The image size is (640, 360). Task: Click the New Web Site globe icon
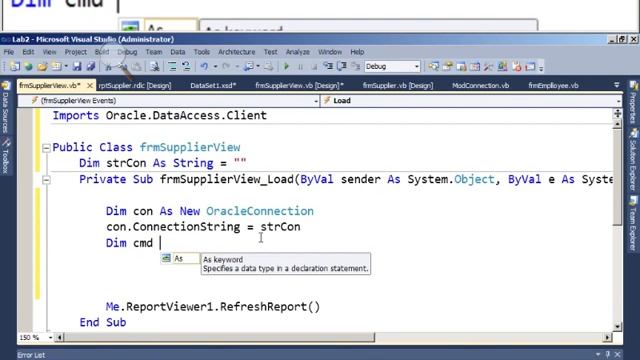(29, 66)
